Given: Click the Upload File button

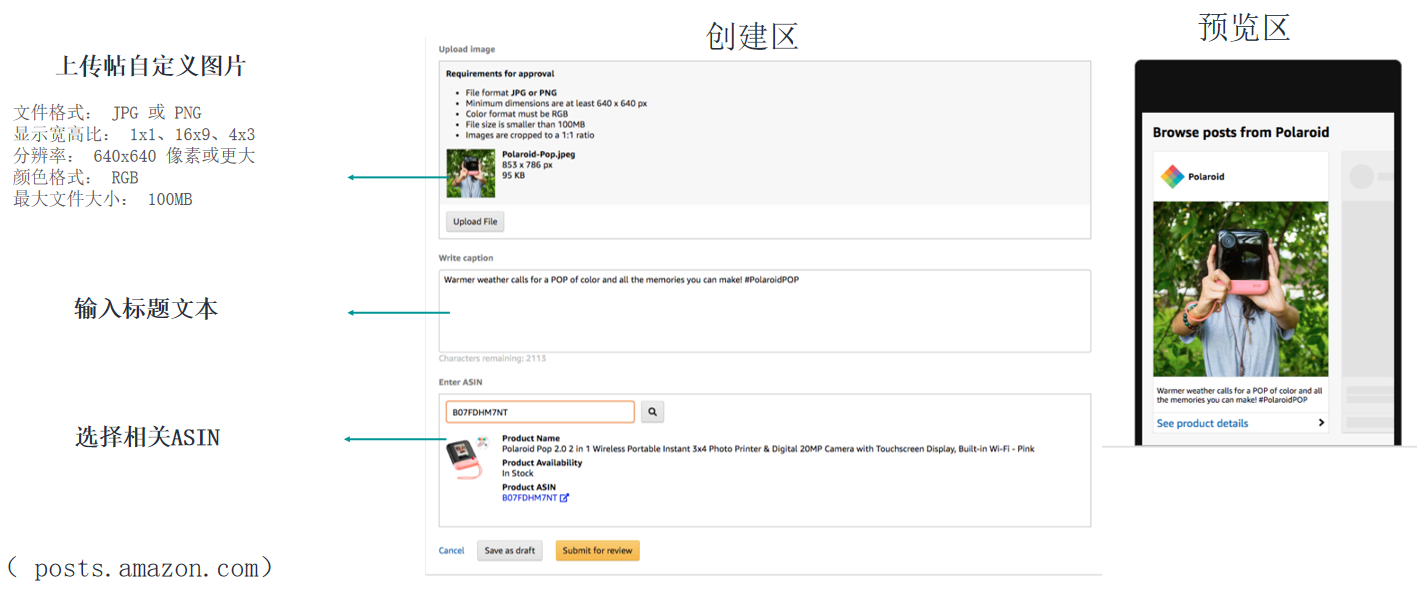Looking at the screenshot, I should [474, 221].
